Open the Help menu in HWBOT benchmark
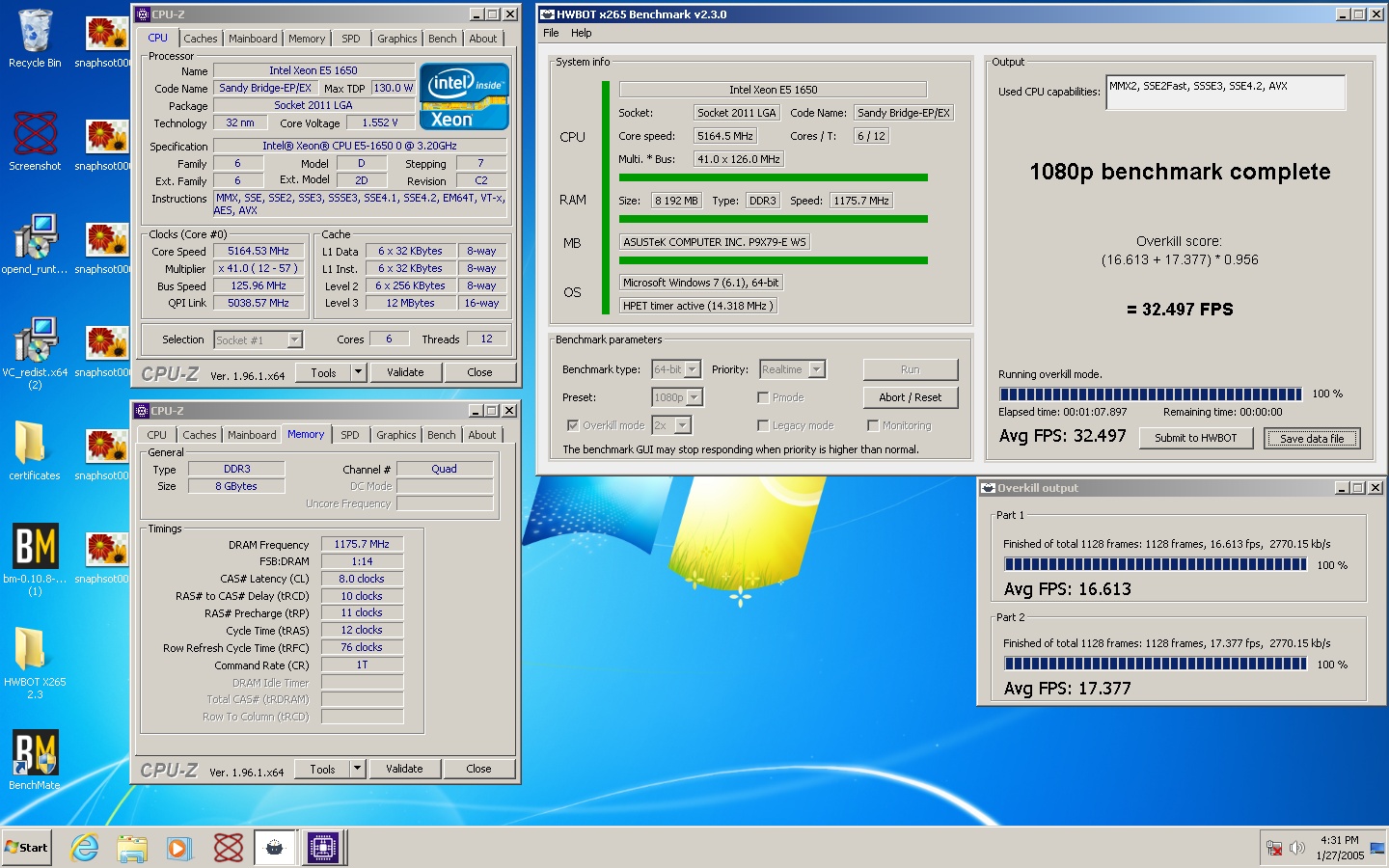 pos(582,33)
